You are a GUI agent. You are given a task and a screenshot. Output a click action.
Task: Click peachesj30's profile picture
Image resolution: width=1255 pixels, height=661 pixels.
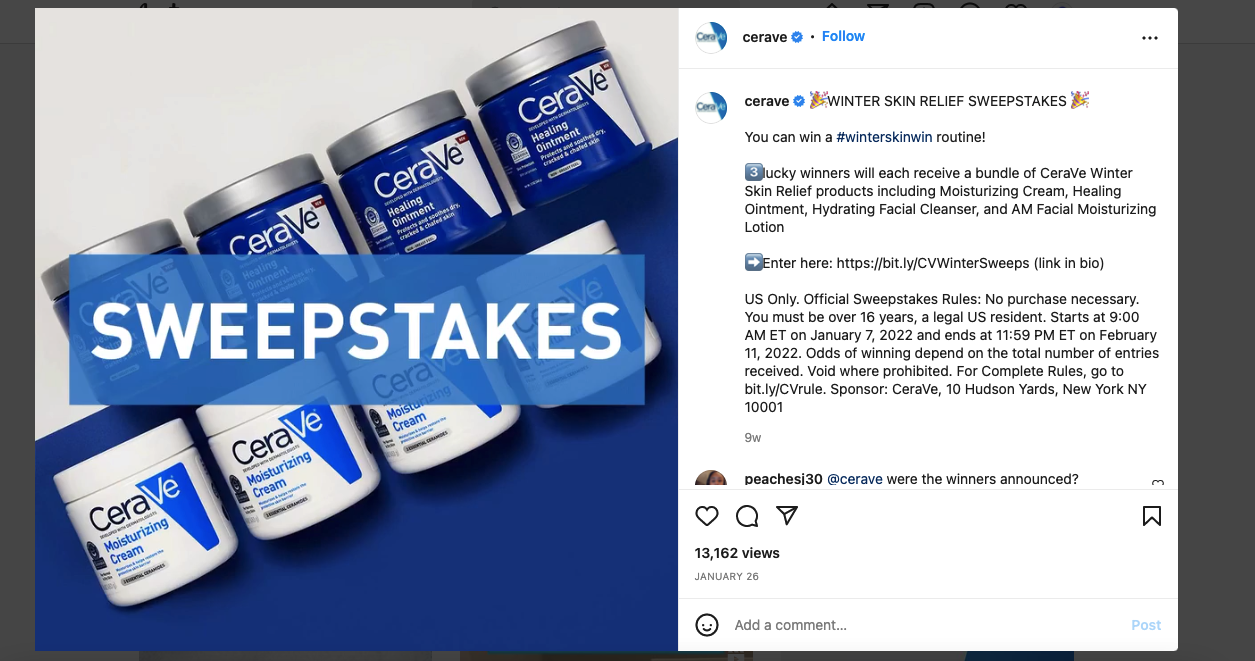711,480
